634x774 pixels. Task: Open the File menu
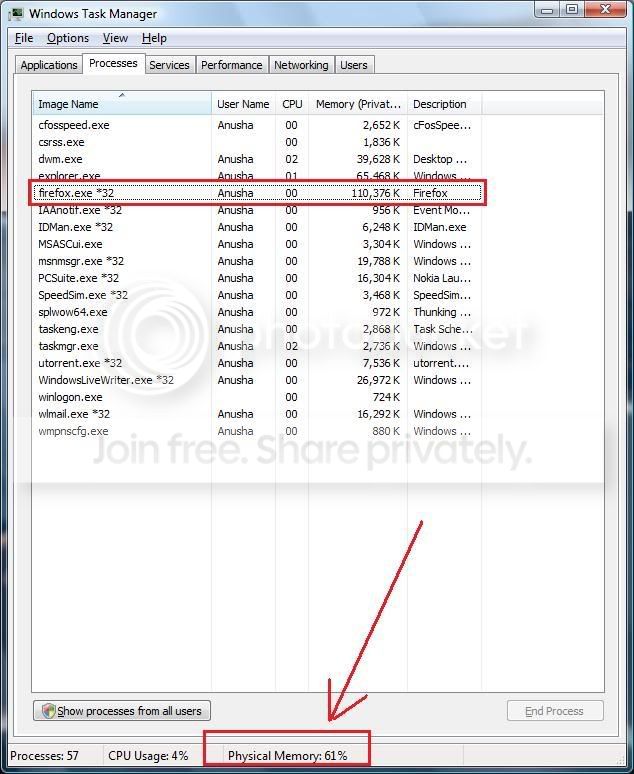(24, 38)
